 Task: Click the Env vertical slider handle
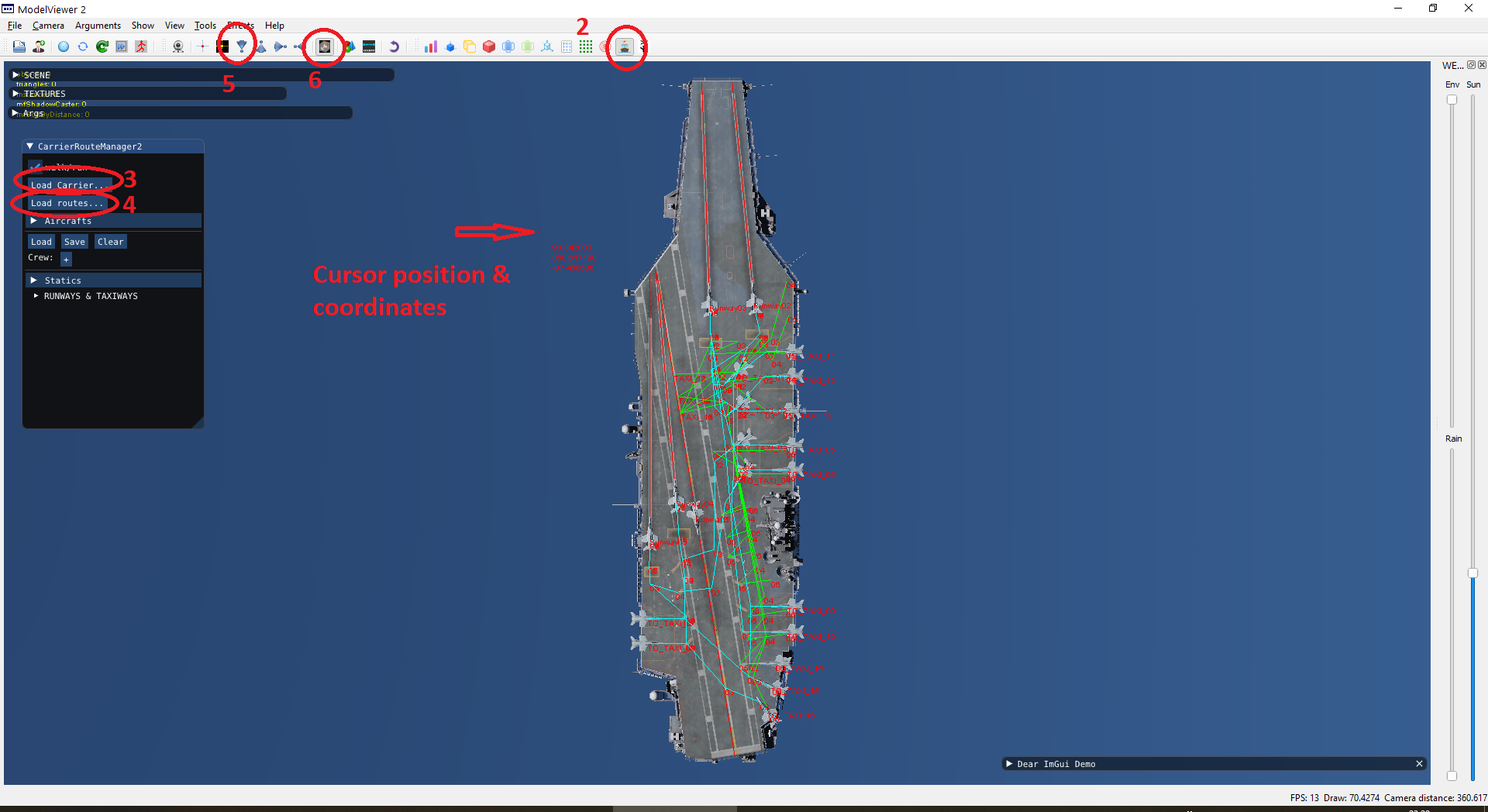[x=1452, y=100]
